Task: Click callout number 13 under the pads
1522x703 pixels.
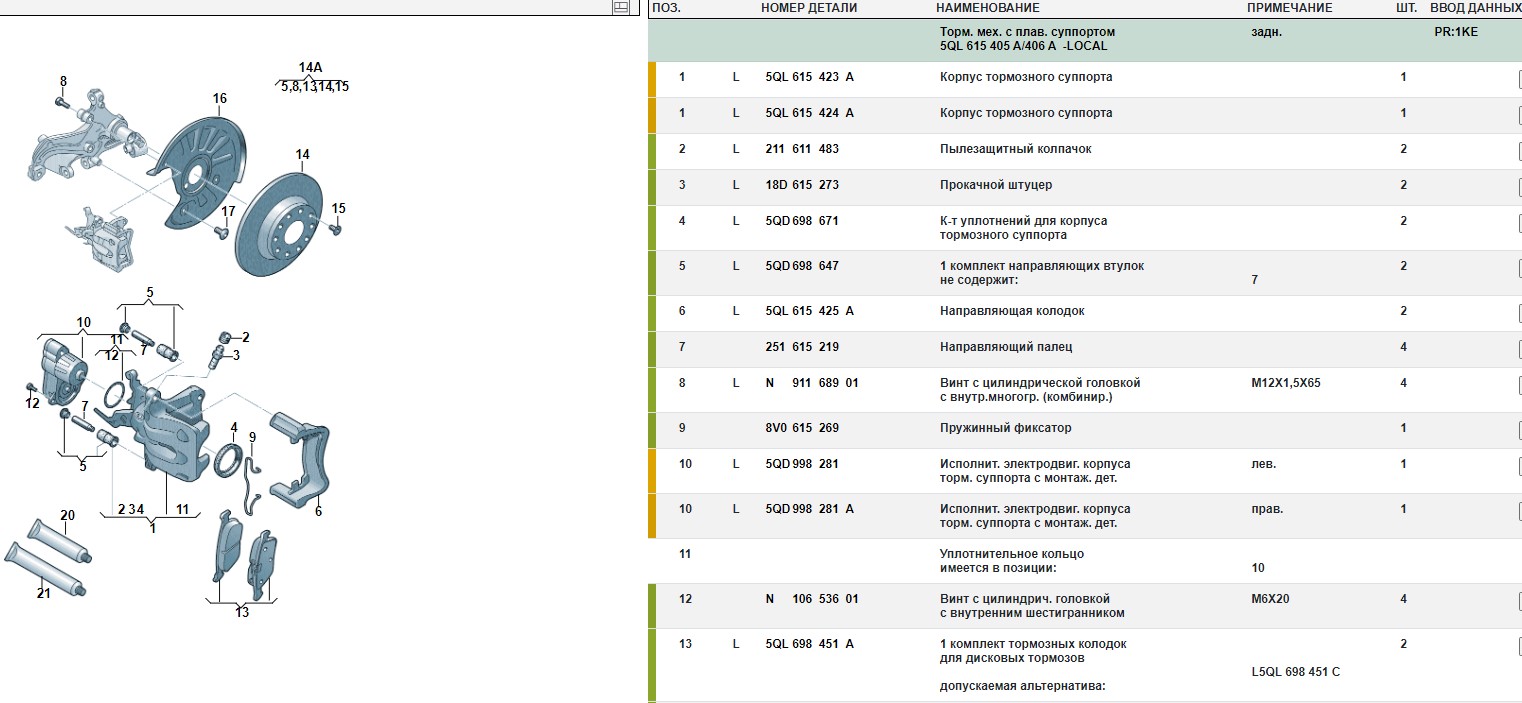Action: pos(242,612)
